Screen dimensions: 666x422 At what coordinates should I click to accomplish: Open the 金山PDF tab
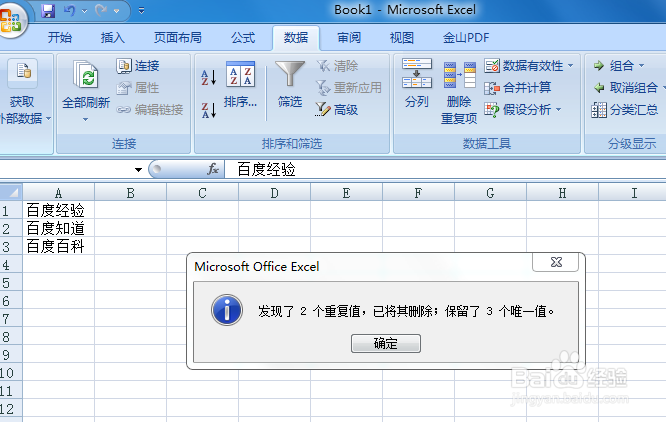[466, 37]
